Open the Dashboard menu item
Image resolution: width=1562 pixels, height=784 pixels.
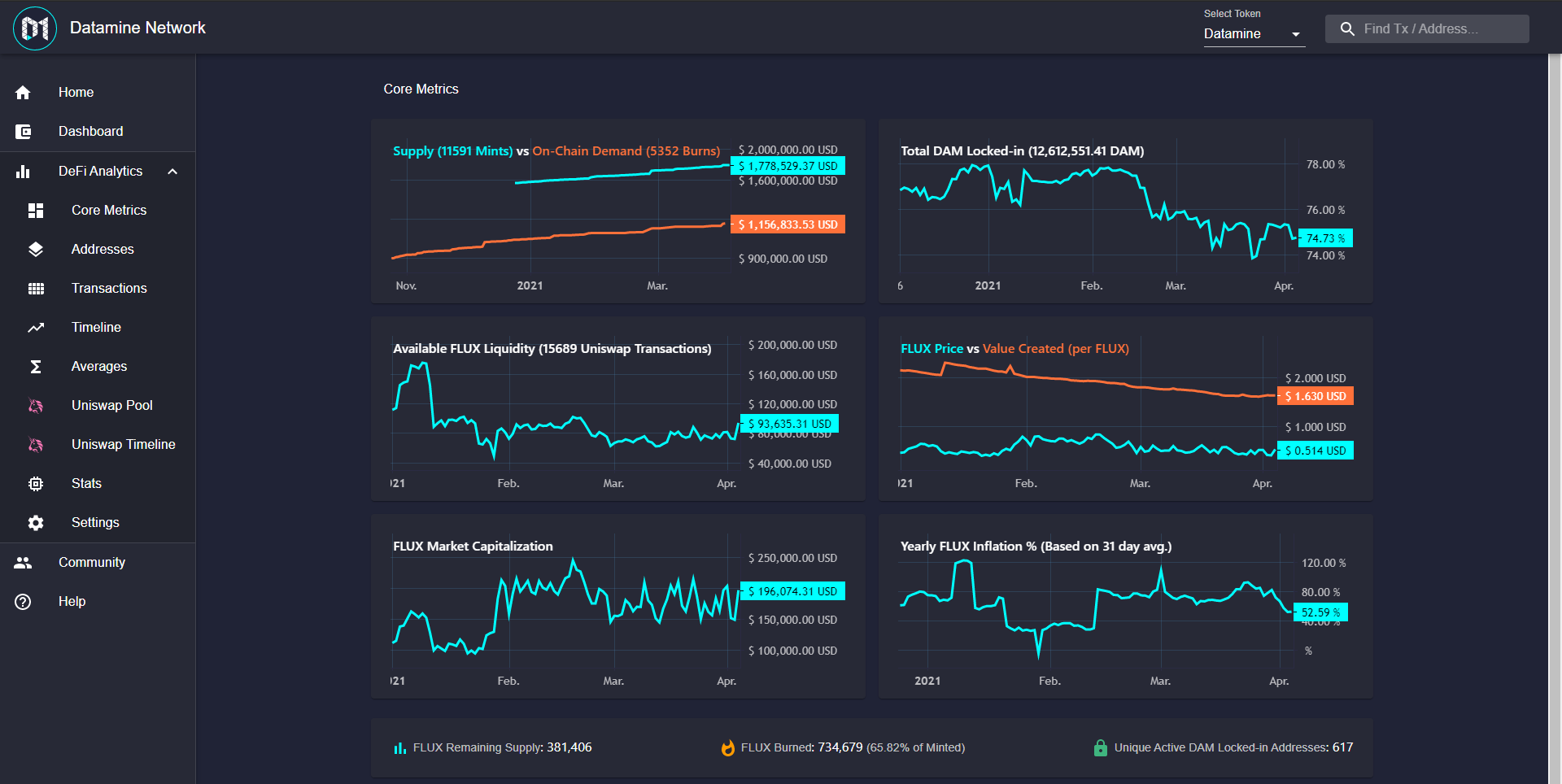[x=98, y=132]
